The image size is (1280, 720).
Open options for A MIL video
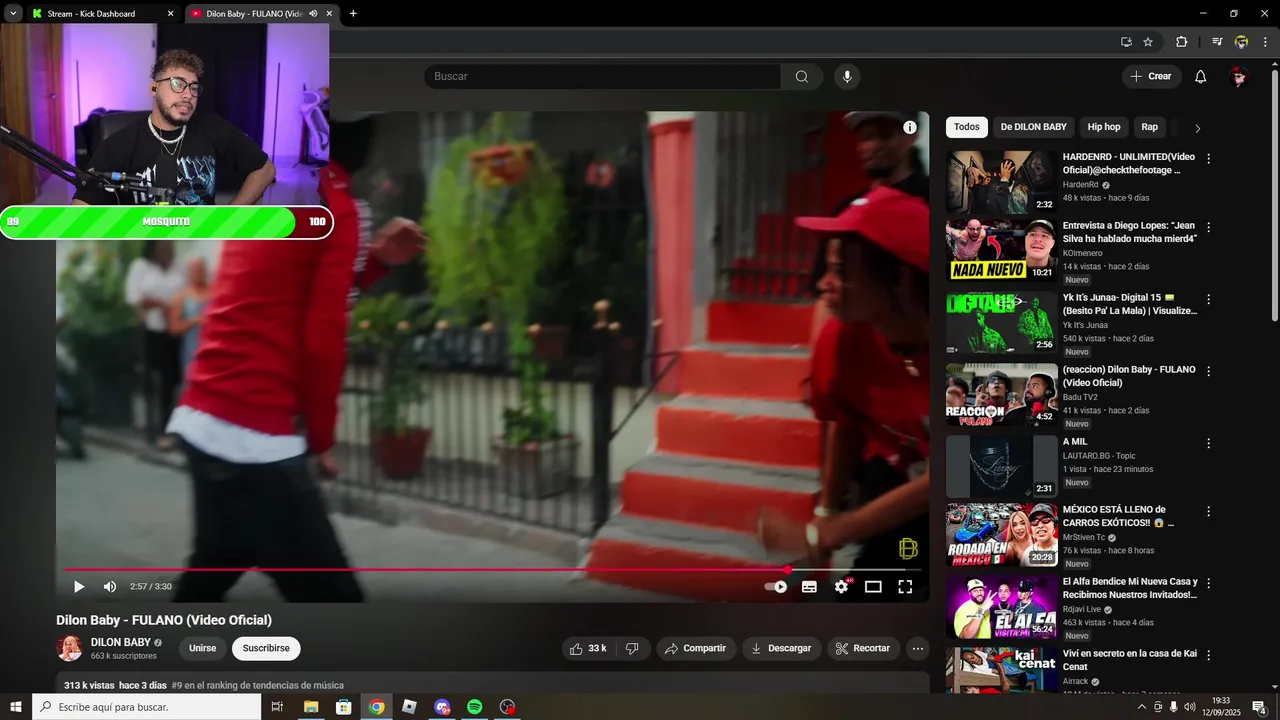[1208, 443]
